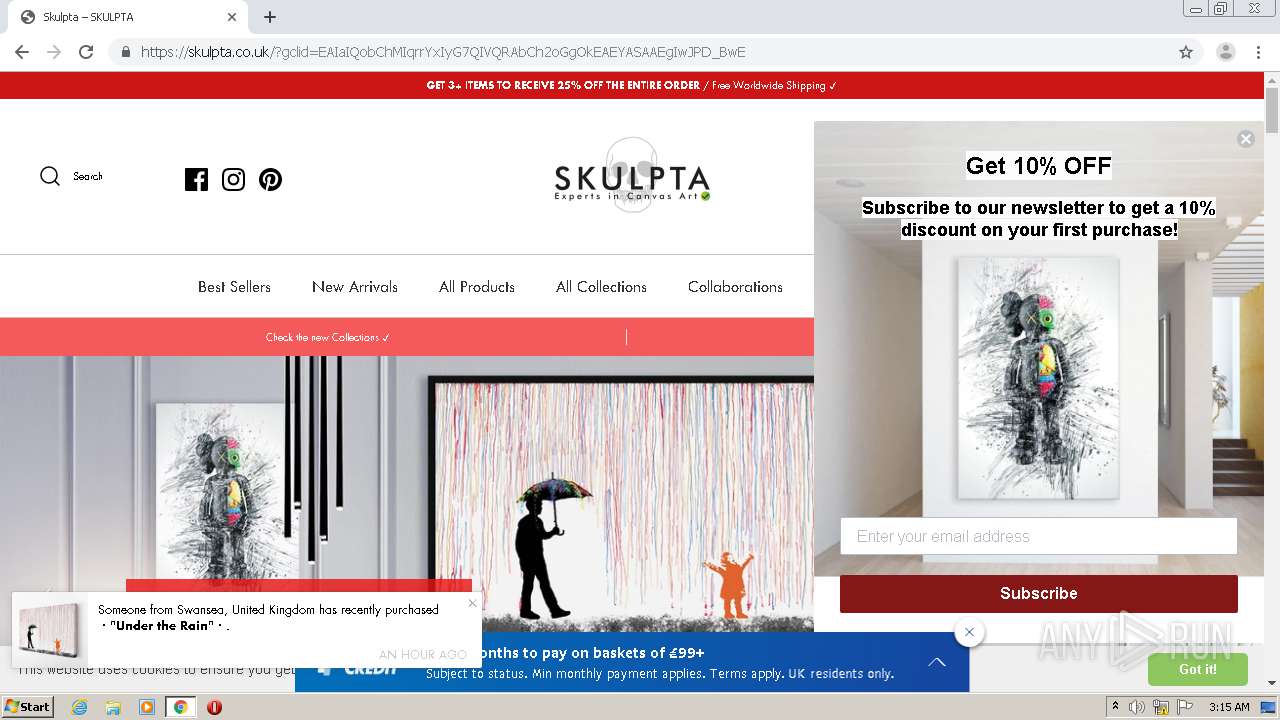Close the 10% OFF newsletter popup
This screenshot has height=720, width=1280.
pos(1245,139)
